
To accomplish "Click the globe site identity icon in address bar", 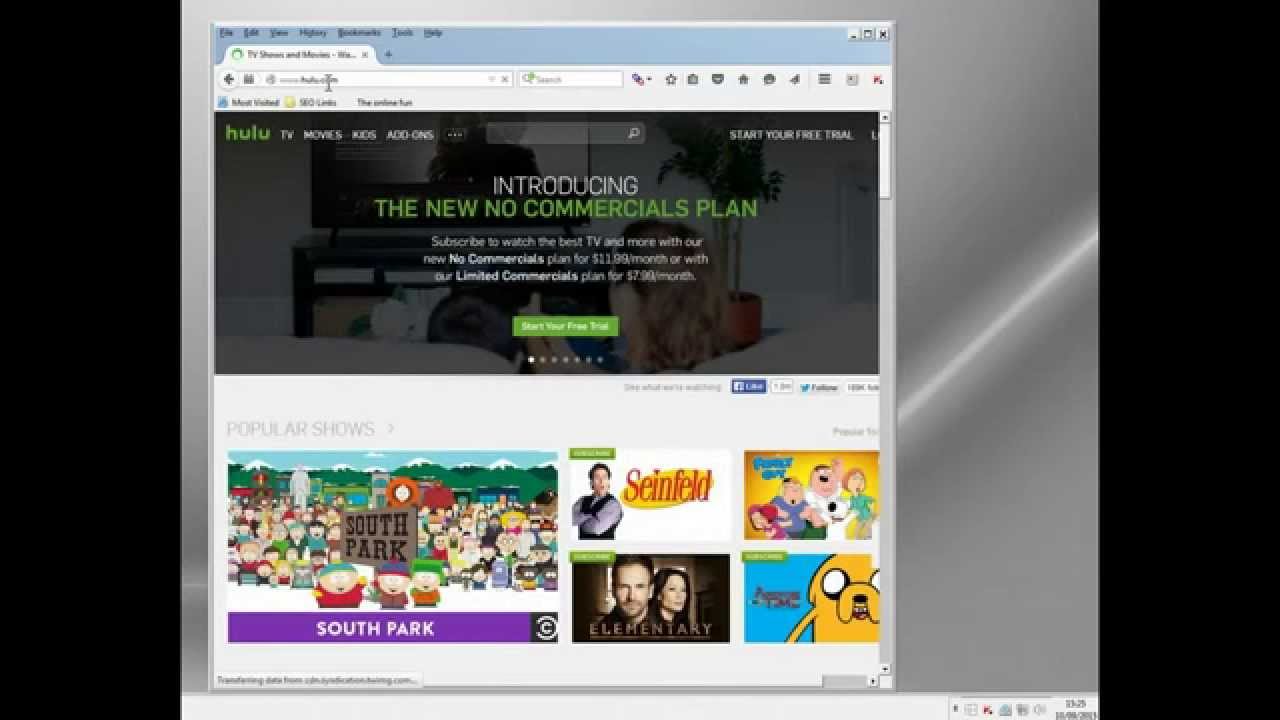I will 270,79.
